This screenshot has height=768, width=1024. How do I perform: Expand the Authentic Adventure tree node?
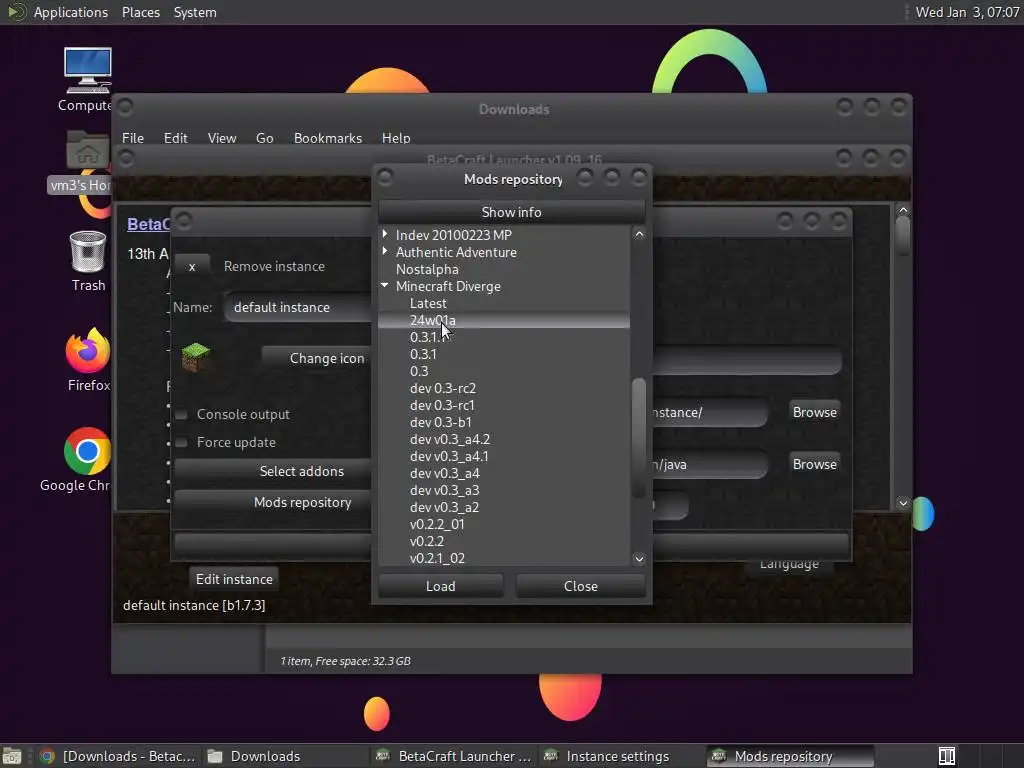click(385, 251)
